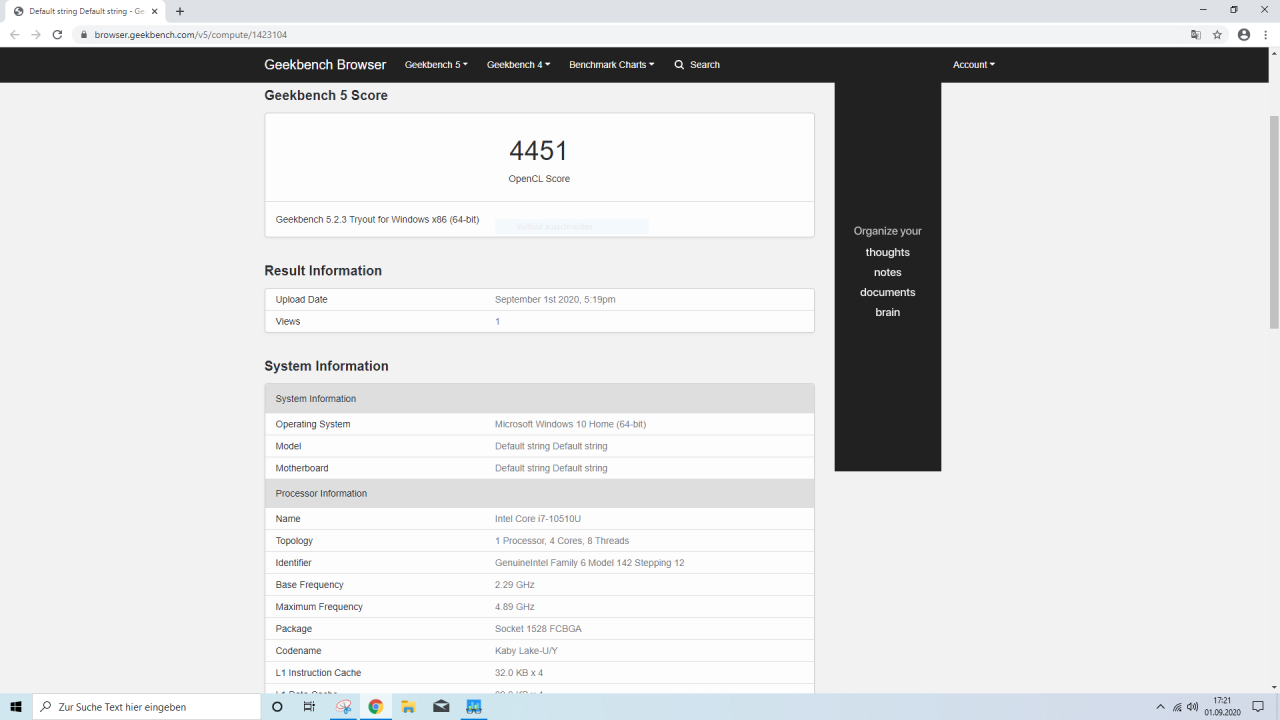Screen dimensions: 1280x720
Task: Open network Wi-Fi tray icon
Action: pos(1177,707)
